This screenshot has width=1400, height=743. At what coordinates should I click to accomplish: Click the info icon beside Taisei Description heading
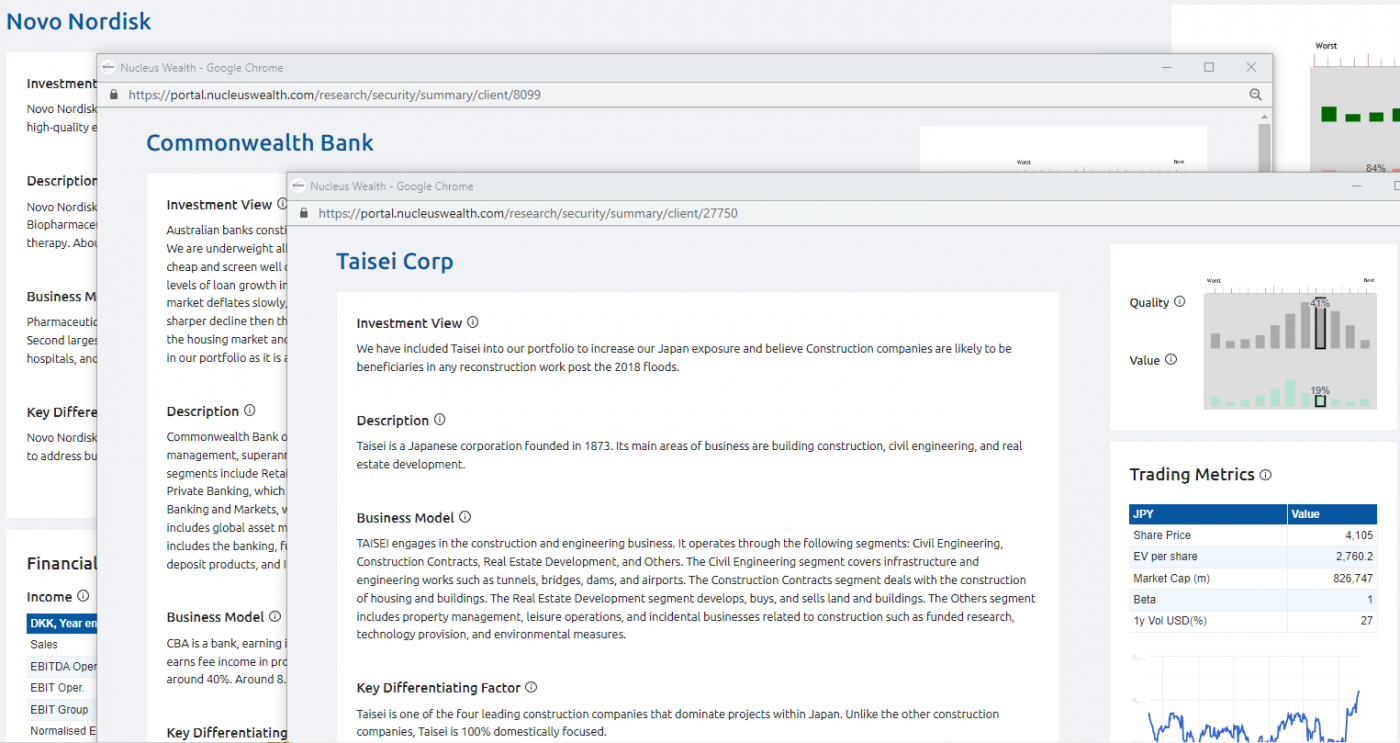click(439, 420)
